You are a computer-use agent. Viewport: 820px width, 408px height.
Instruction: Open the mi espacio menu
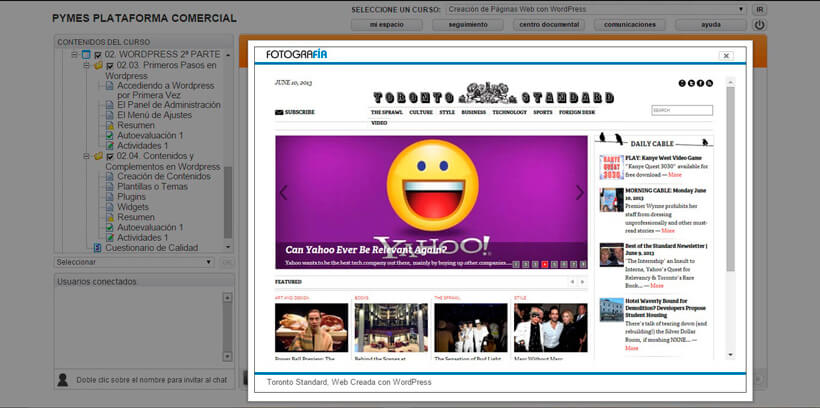pos(387,25)
